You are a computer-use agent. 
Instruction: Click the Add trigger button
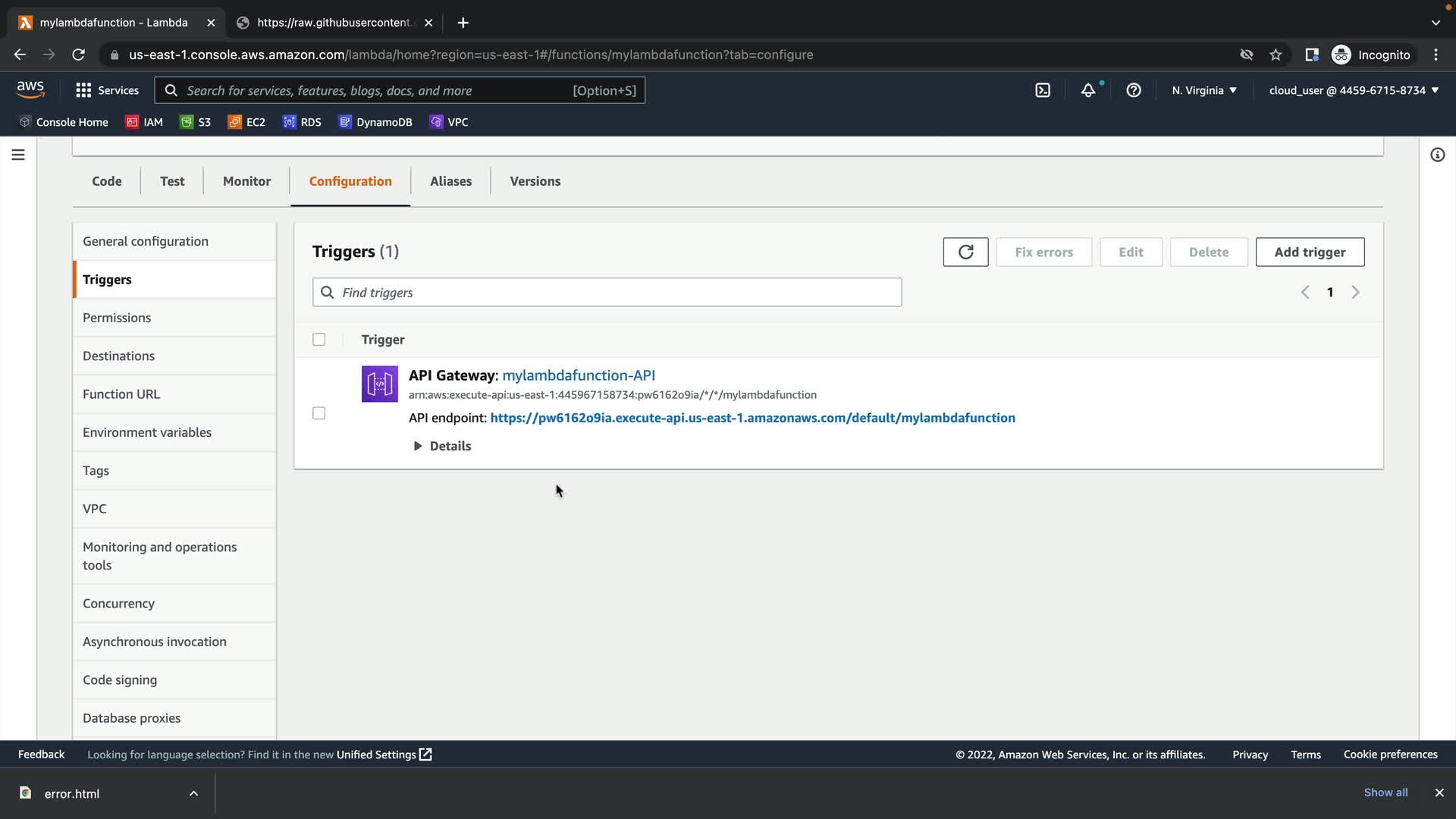pos(1310,252)
